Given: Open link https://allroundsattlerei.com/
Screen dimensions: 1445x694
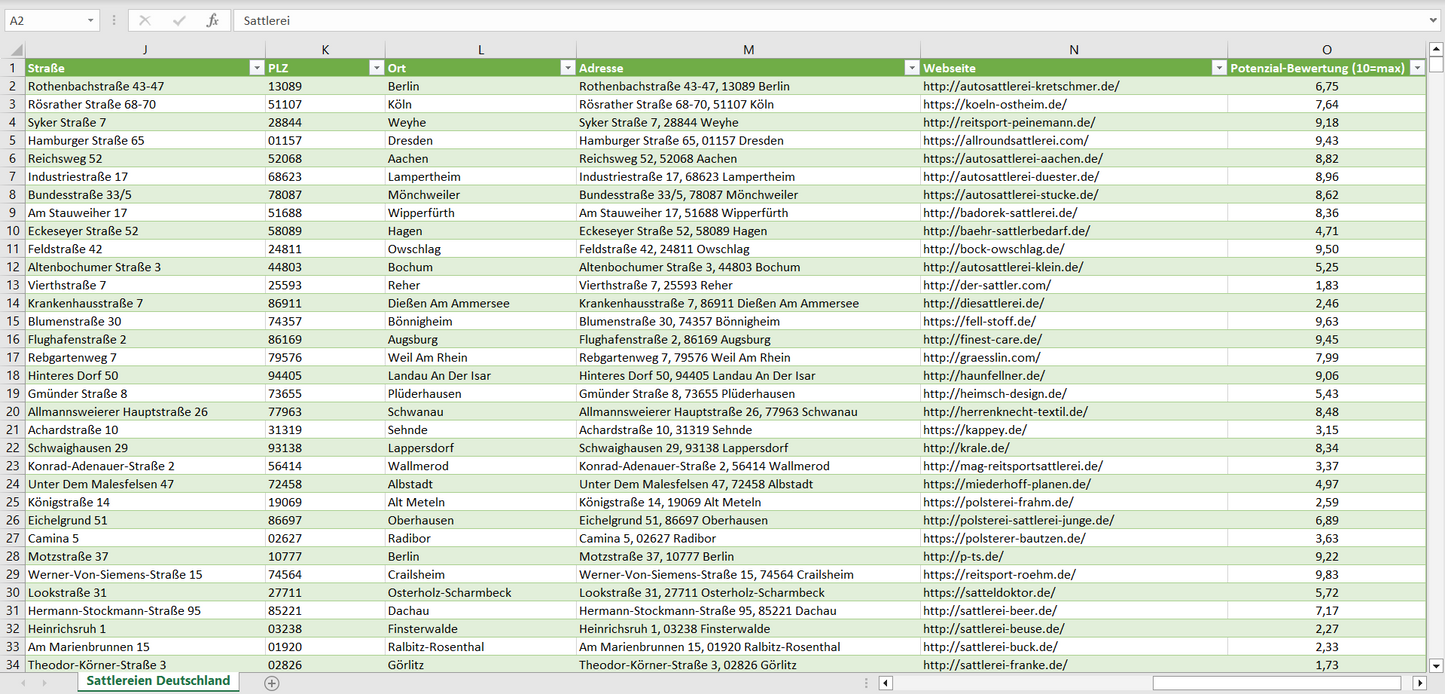Looking at the screenshot, I should tap(1006, 140).
